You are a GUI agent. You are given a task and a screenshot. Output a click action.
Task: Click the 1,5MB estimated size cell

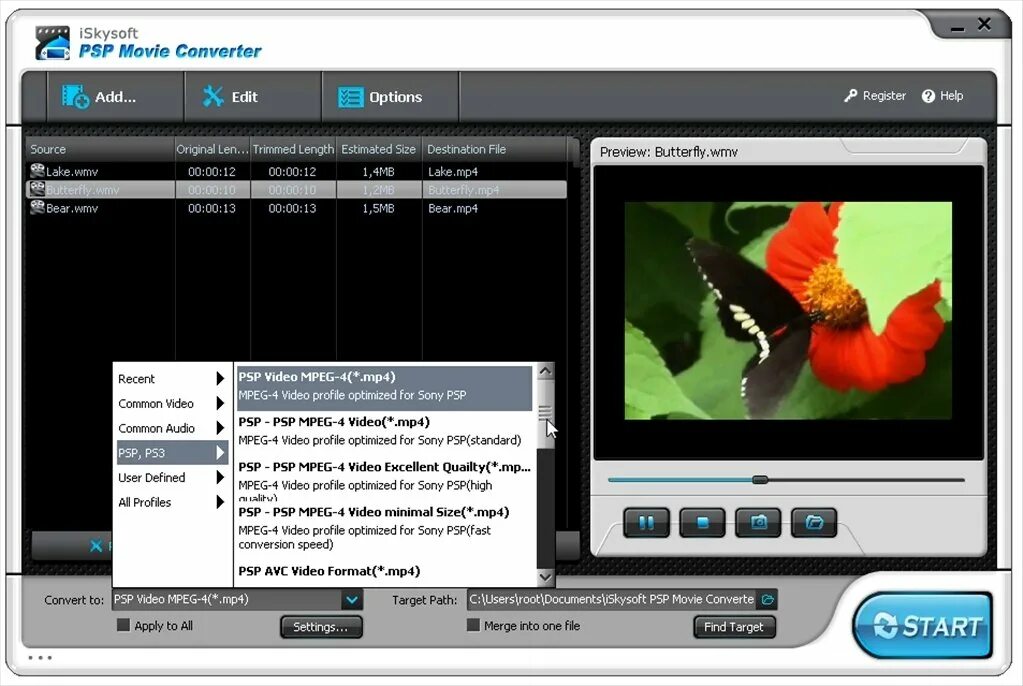point(379,208)
